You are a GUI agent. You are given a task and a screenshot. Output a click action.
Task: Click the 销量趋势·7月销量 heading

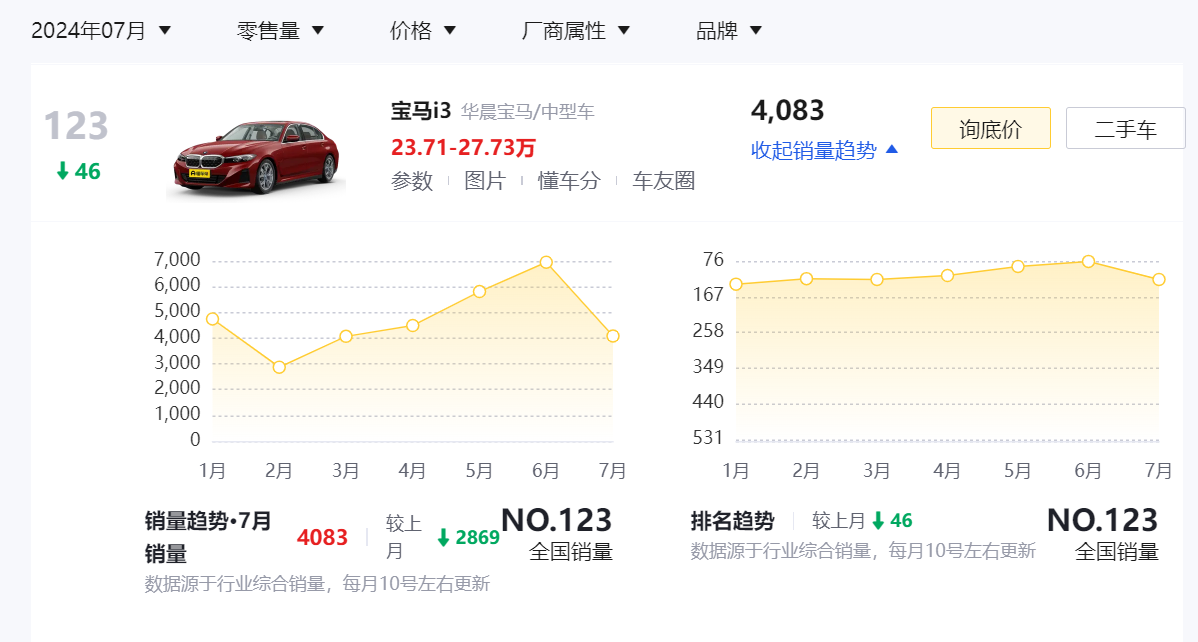(x=208, y=537)
